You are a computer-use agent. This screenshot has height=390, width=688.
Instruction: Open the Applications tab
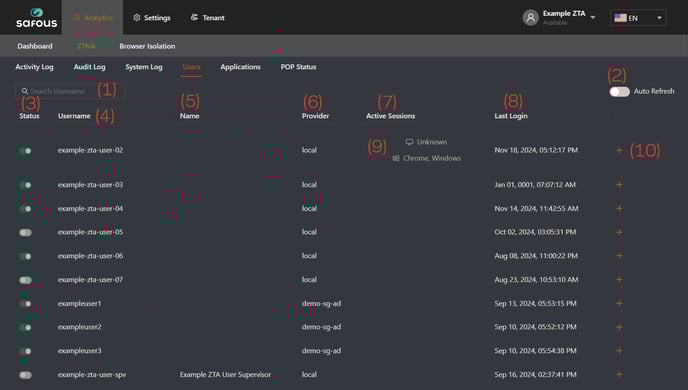pos(240,67)
